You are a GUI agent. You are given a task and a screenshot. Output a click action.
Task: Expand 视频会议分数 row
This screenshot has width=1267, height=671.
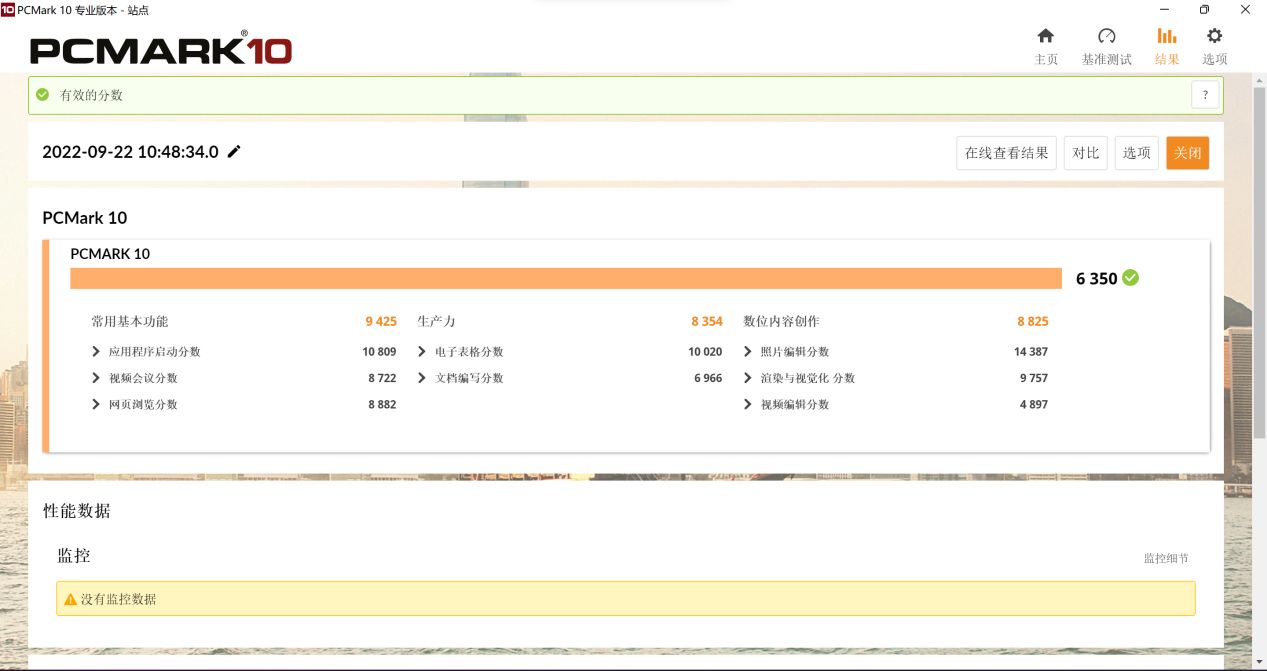pos(96,378)
